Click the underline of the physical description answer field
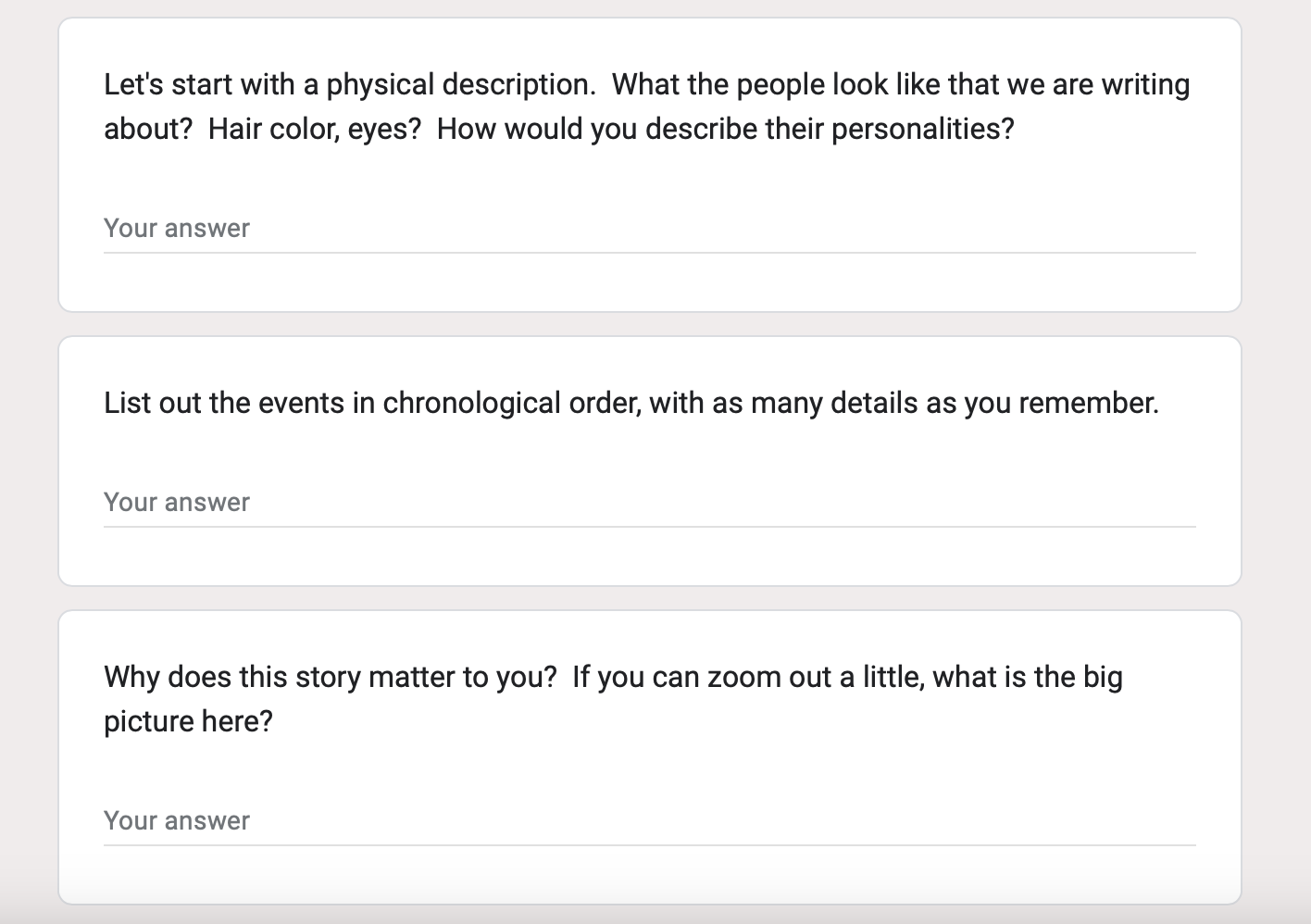 tap(649, 252)
